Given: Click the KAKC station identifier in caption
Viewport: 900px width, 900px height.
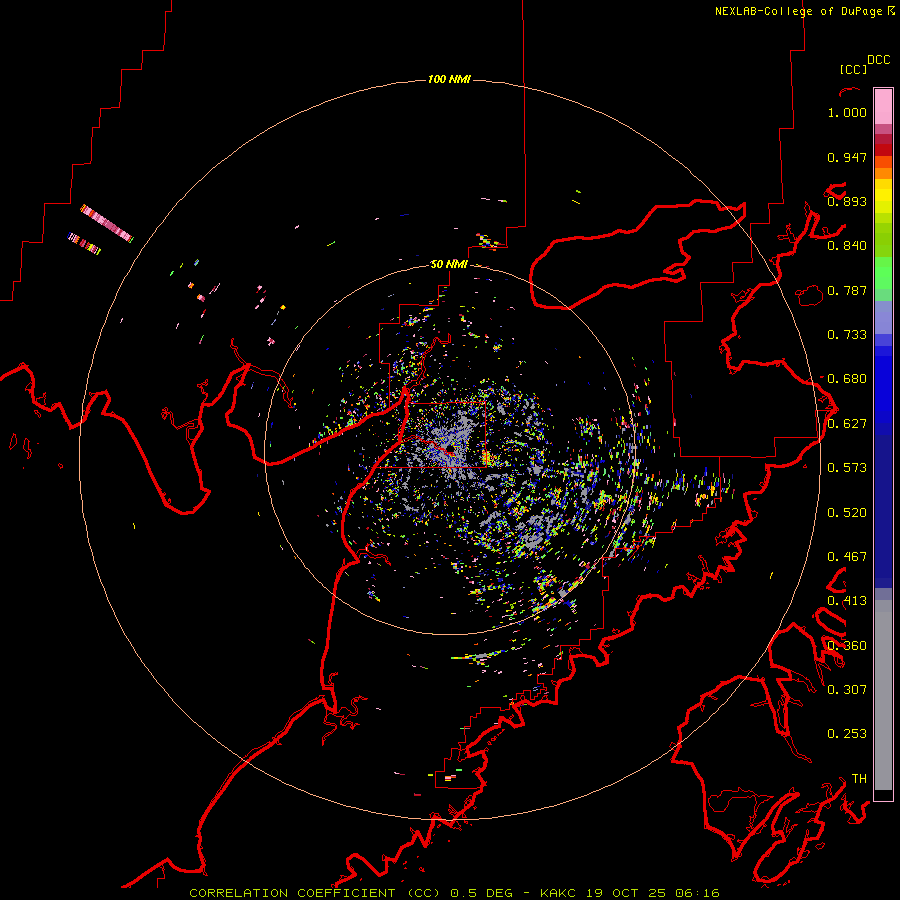Looking at the screenshot, I should (557, 893).
